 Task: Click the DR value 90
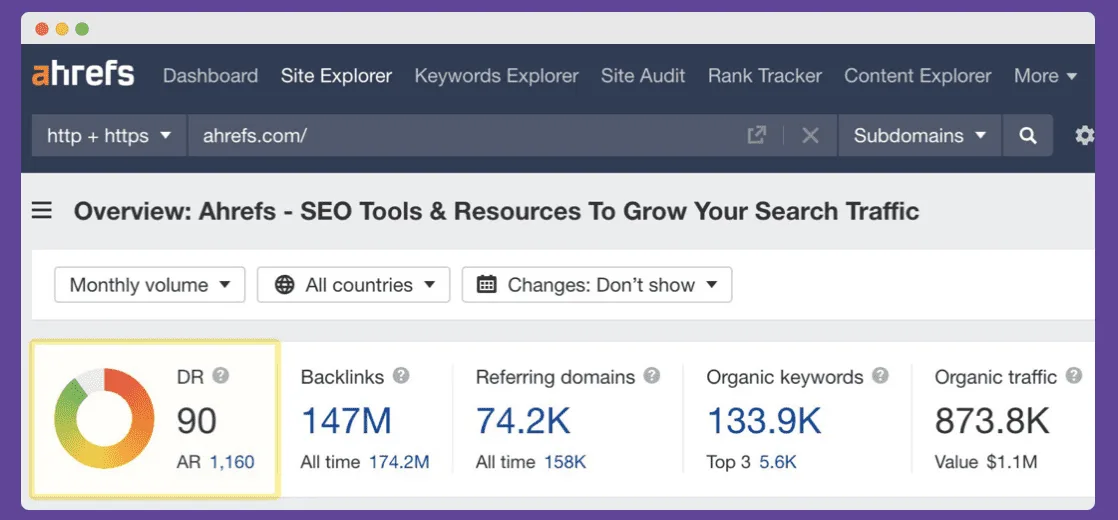197,421
